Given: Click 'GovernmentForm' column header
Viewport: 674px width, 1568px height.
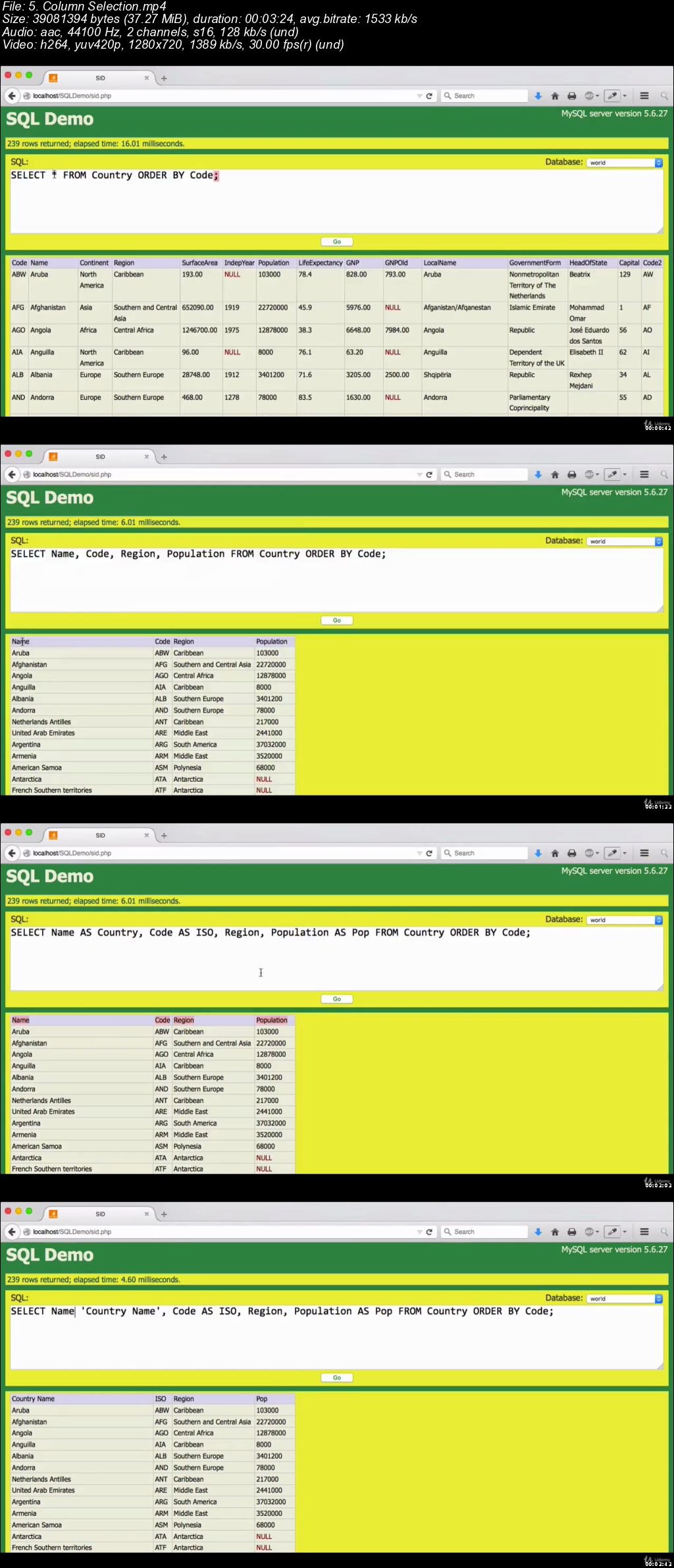Looking at the screenshot, I should click(534, 263).
